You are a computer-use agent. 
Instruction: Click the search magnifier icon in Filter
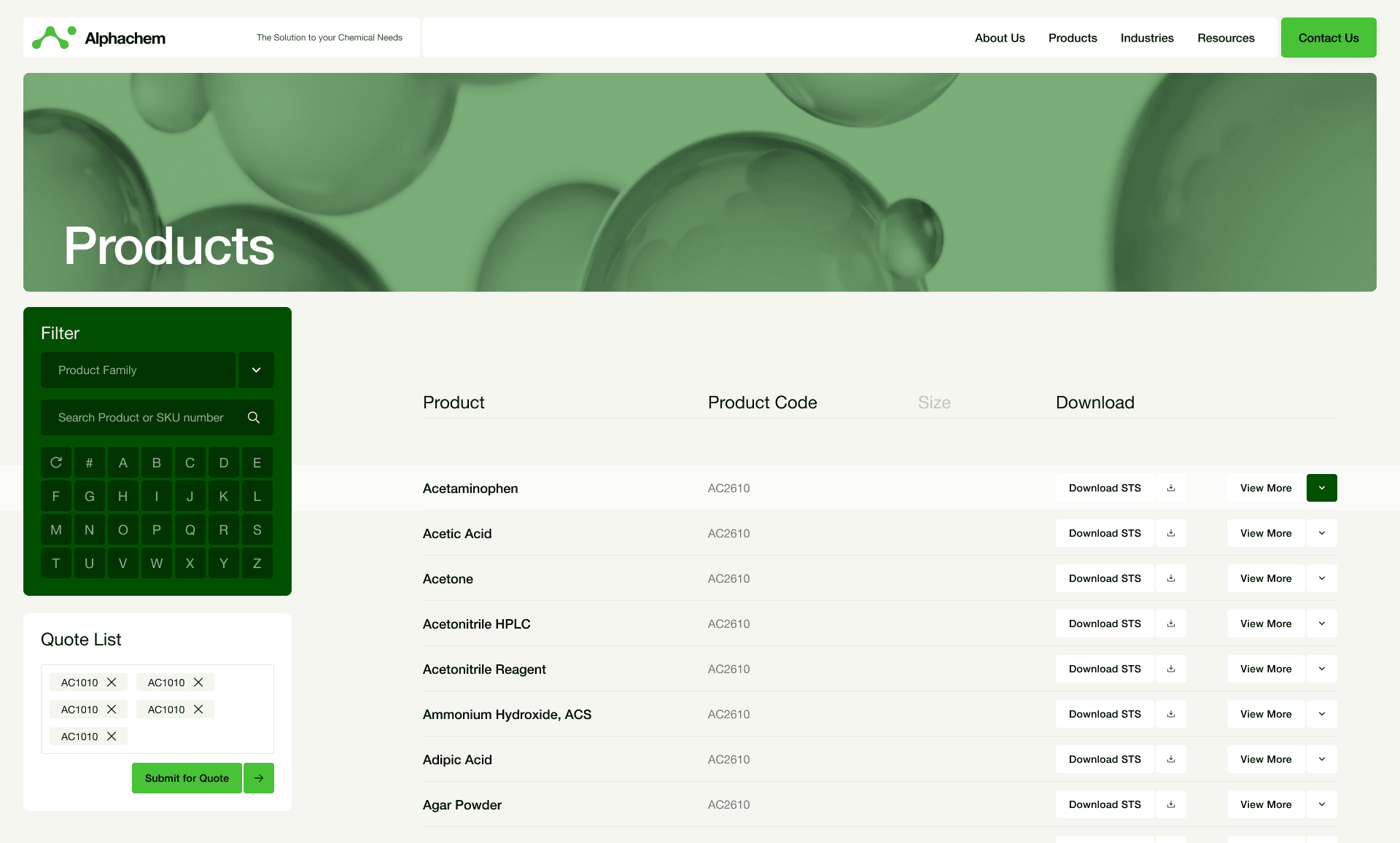coord(254,418)
